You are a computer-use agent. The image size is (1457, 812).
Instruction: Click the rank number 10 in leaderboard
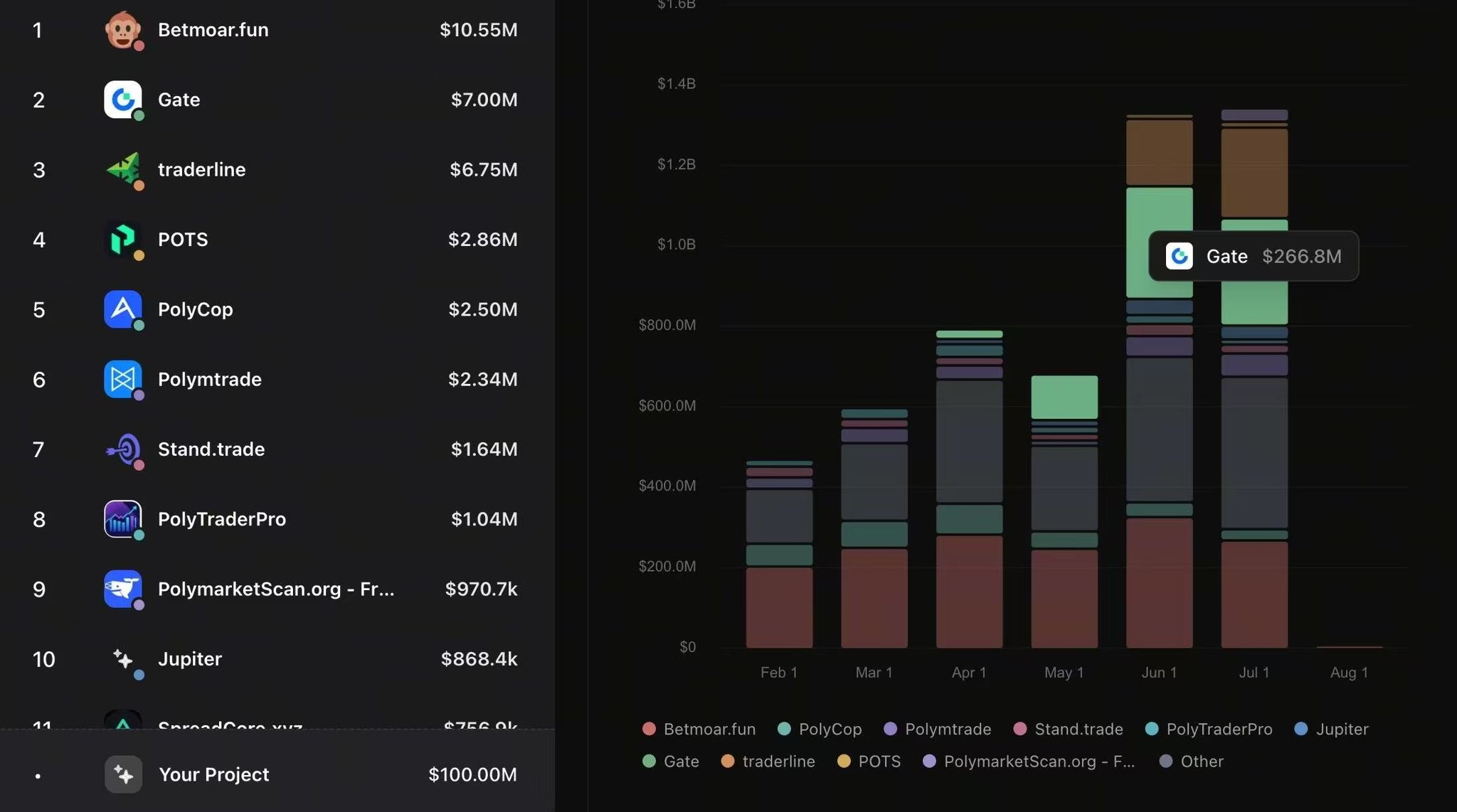[43, 659]
